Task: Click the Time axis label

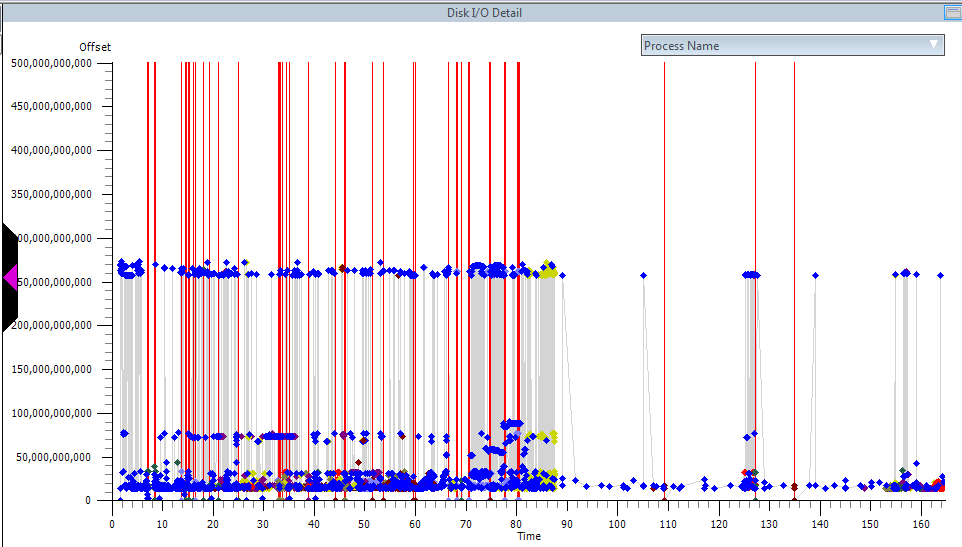Action: point(529,537)
